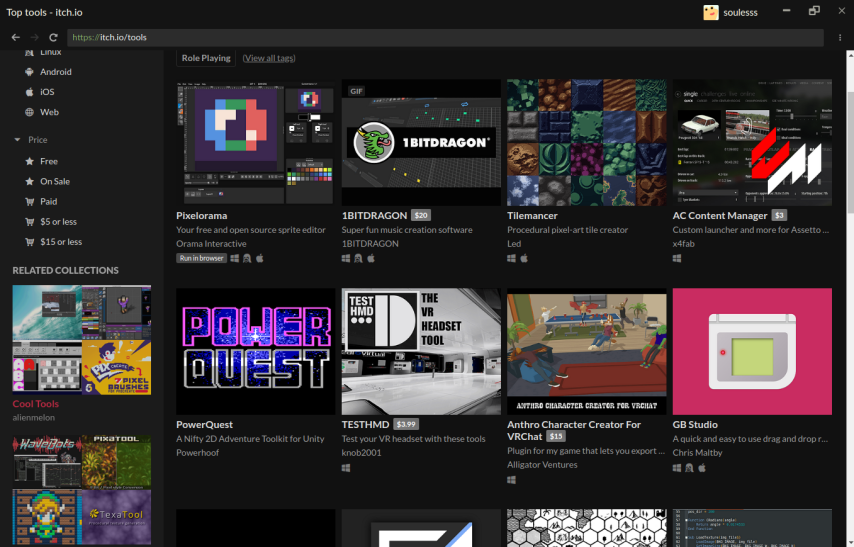Click the $15 price tag on Anthro Character Creator
Viewport: 854px width, 547px height.
pyautogui.click(x=556, y=436)
